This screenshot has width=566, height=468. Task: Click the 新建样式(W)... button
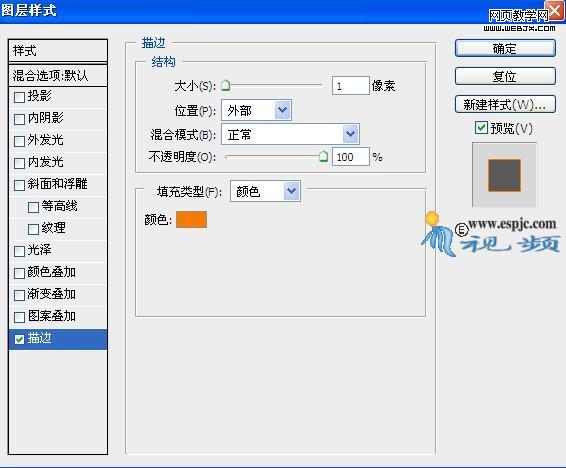pos(505,104)
